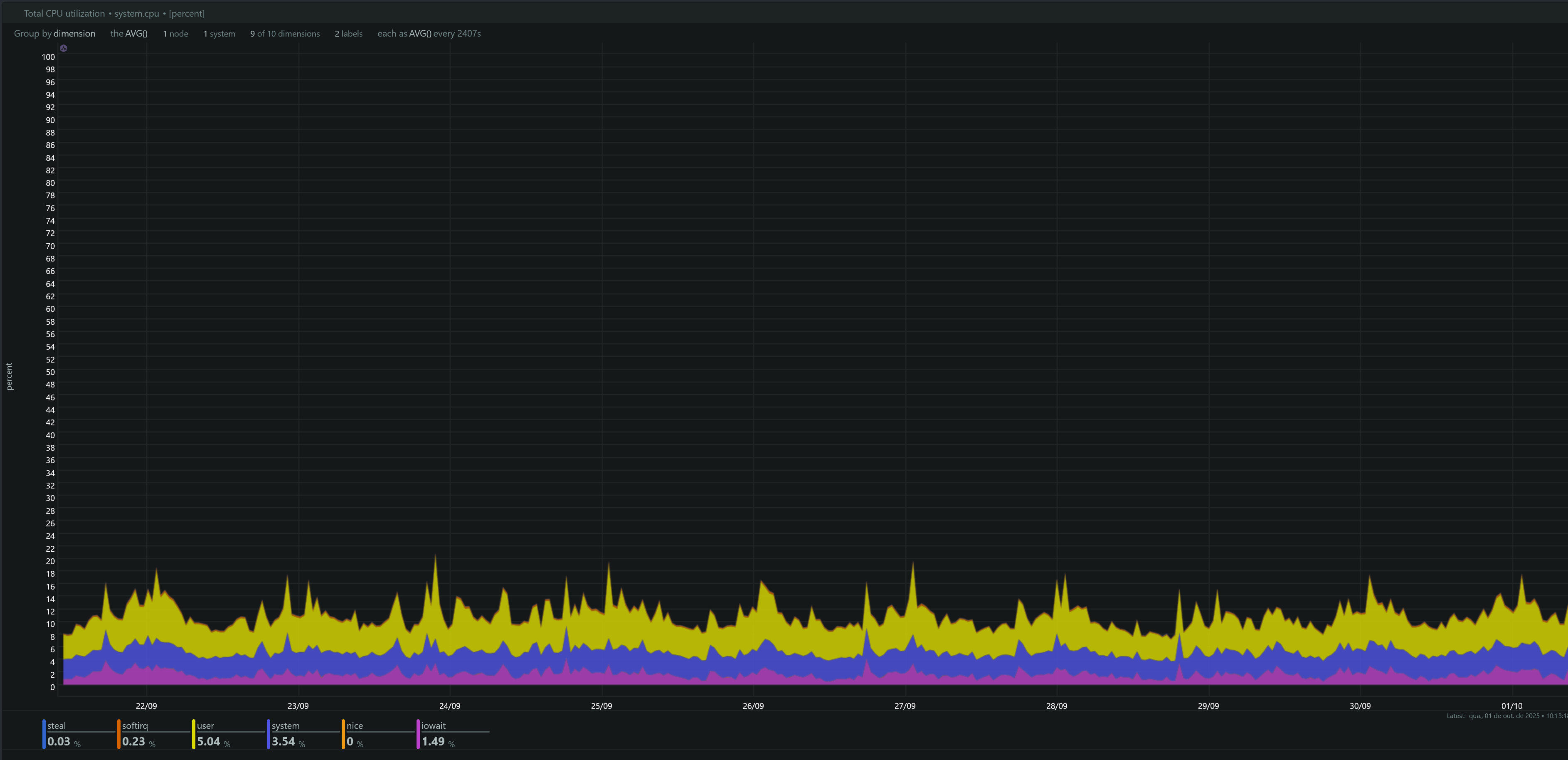Click the '100' label on the y-axis
This screenshot has height=760, width=1568.
click(x=48, y=57)
